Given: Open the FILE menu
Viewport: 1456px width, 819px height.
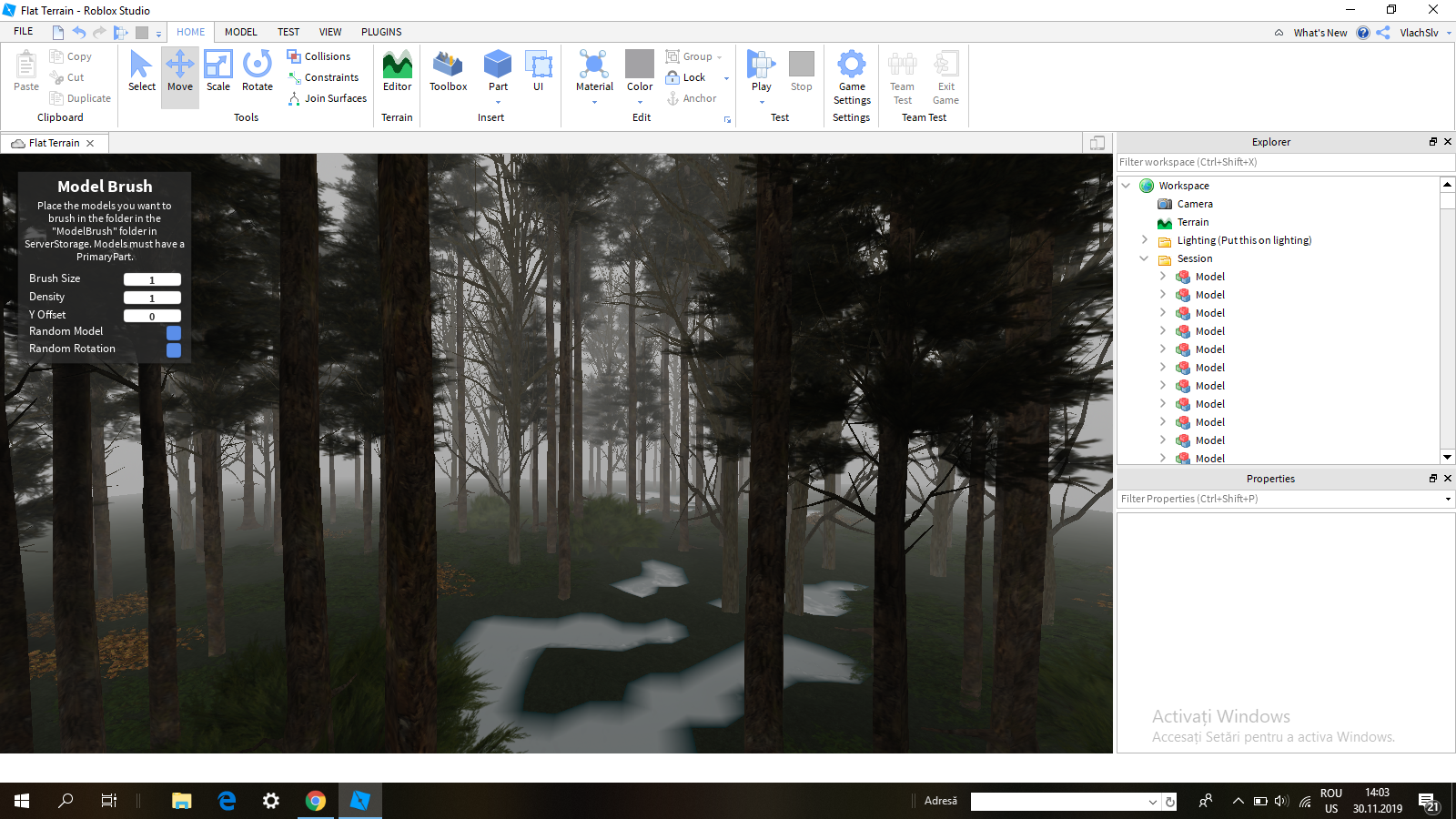Looking at the screenshot, I should (x=22, y=31).
